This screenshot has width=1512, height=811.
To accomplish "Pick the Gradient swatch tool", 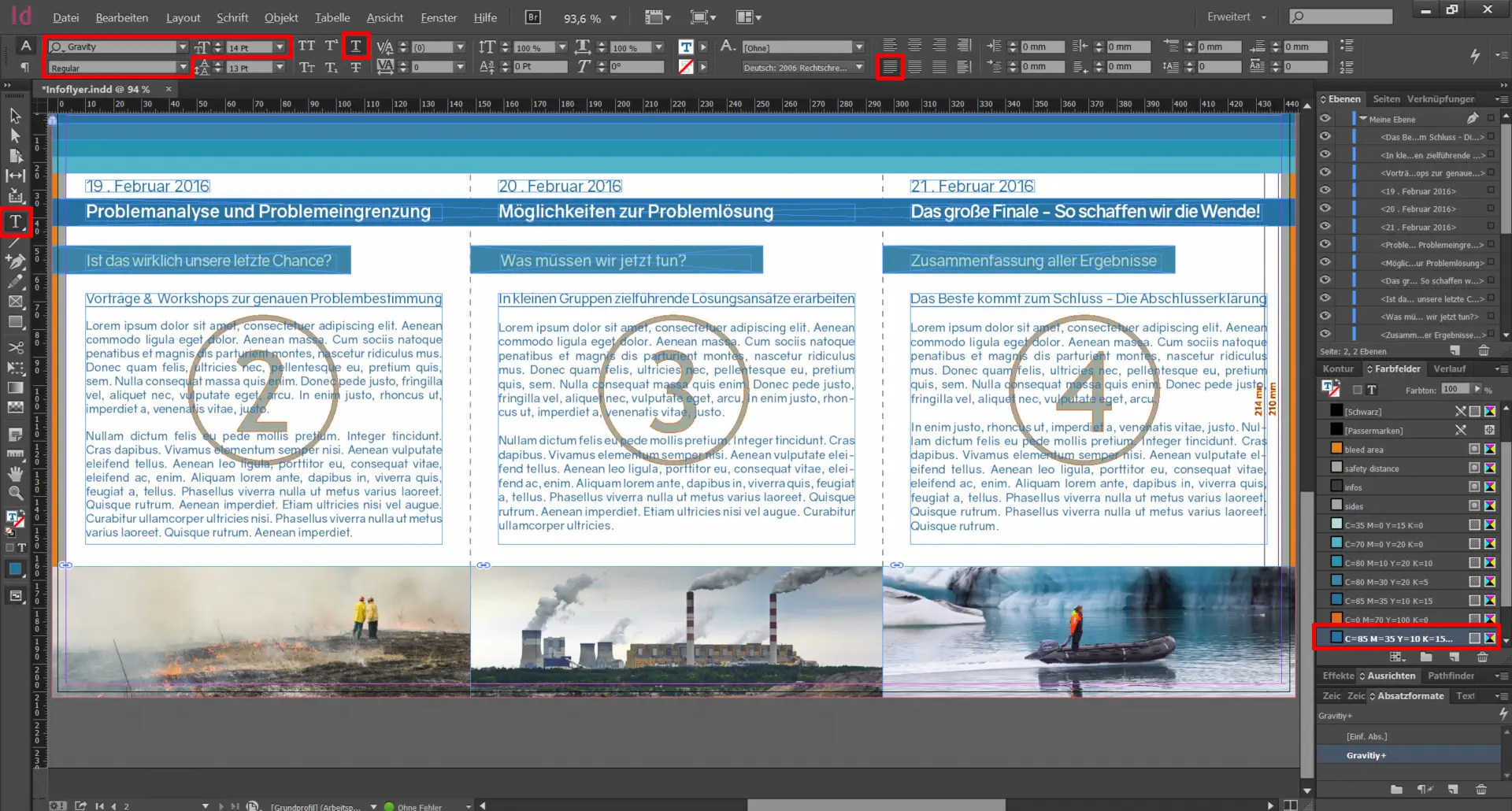I will (16, 387).
